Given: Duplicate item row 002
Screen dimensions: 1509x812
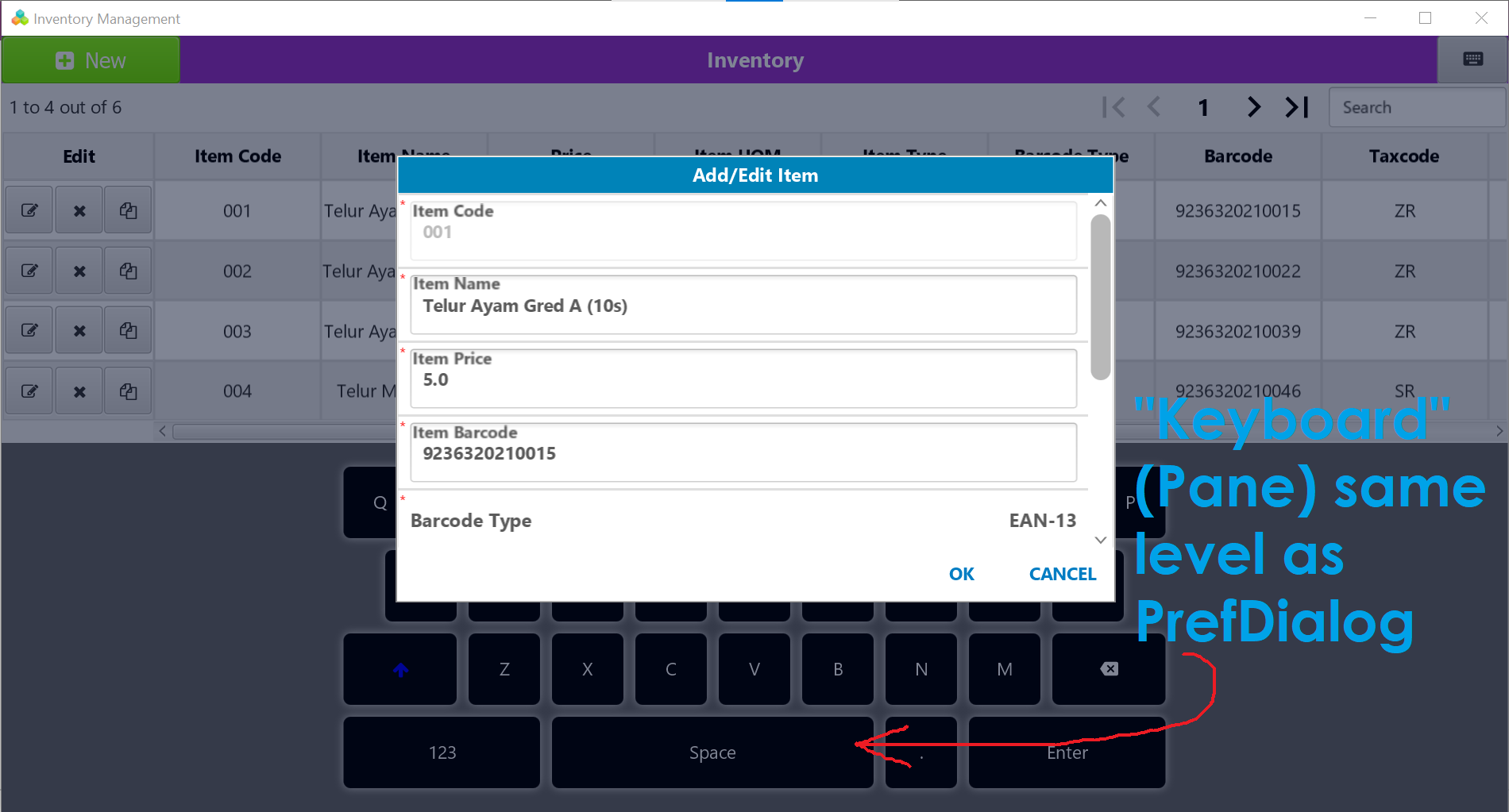Looking at the screenshot, I should [128, 271].
